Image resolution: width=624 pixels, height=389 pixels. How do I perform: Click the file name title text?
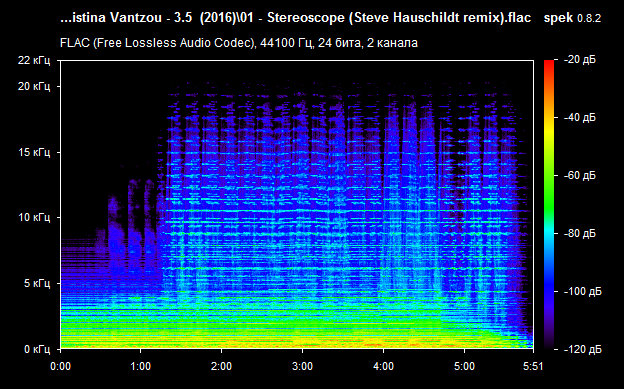pyautogui.click(x=295, y=18)
